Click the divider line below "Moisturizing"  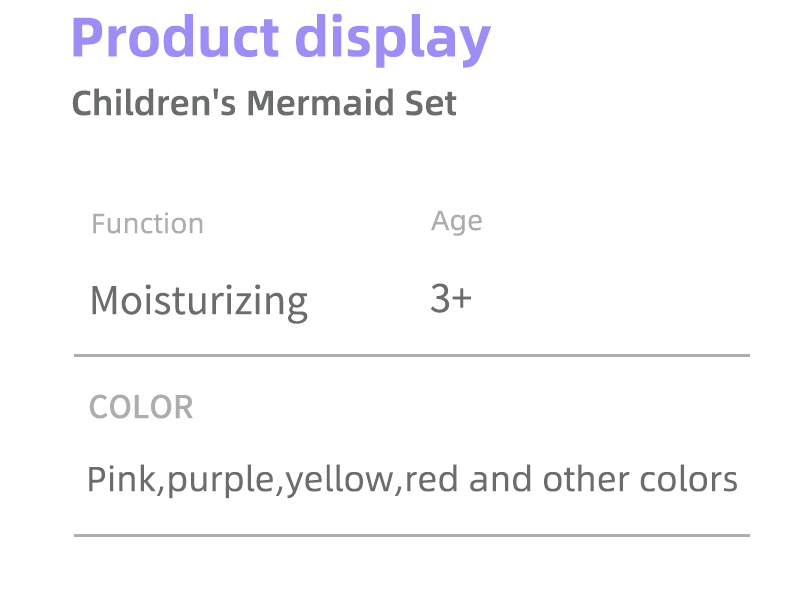pos(411,355)
